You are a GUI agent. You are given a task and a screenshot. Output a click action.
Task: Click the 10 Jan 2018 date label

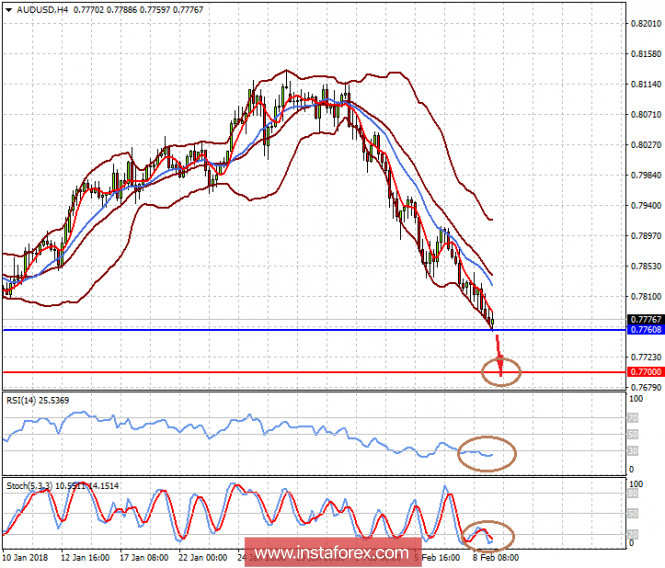click(x=27, y=557)
